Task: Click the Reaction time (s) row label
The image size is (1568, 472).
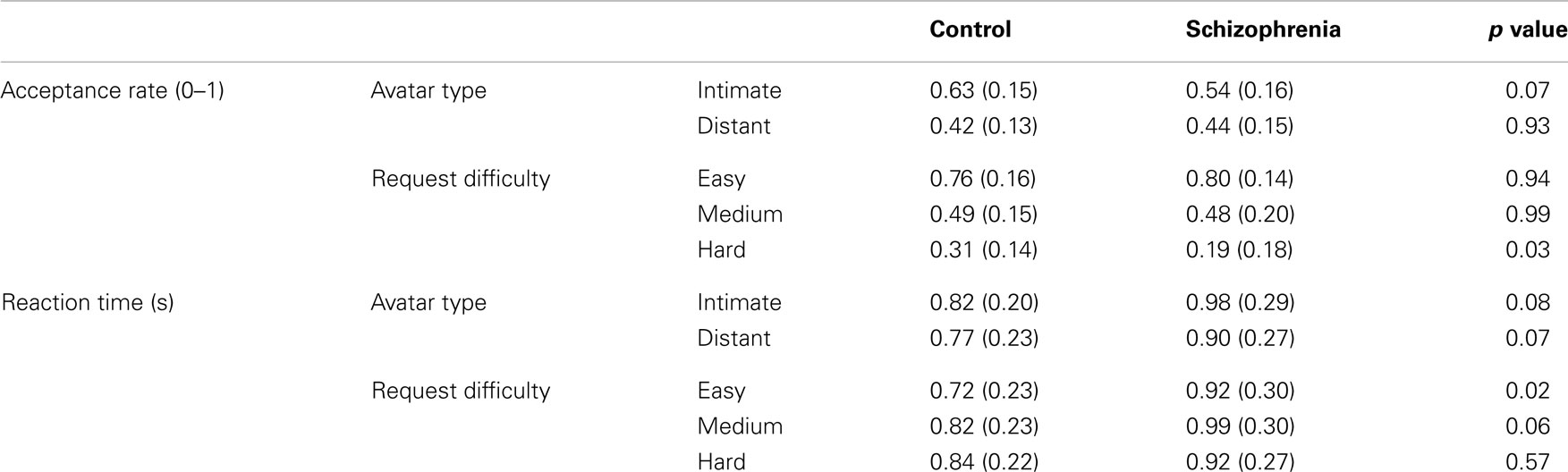Action: click(x=87, y=302)
